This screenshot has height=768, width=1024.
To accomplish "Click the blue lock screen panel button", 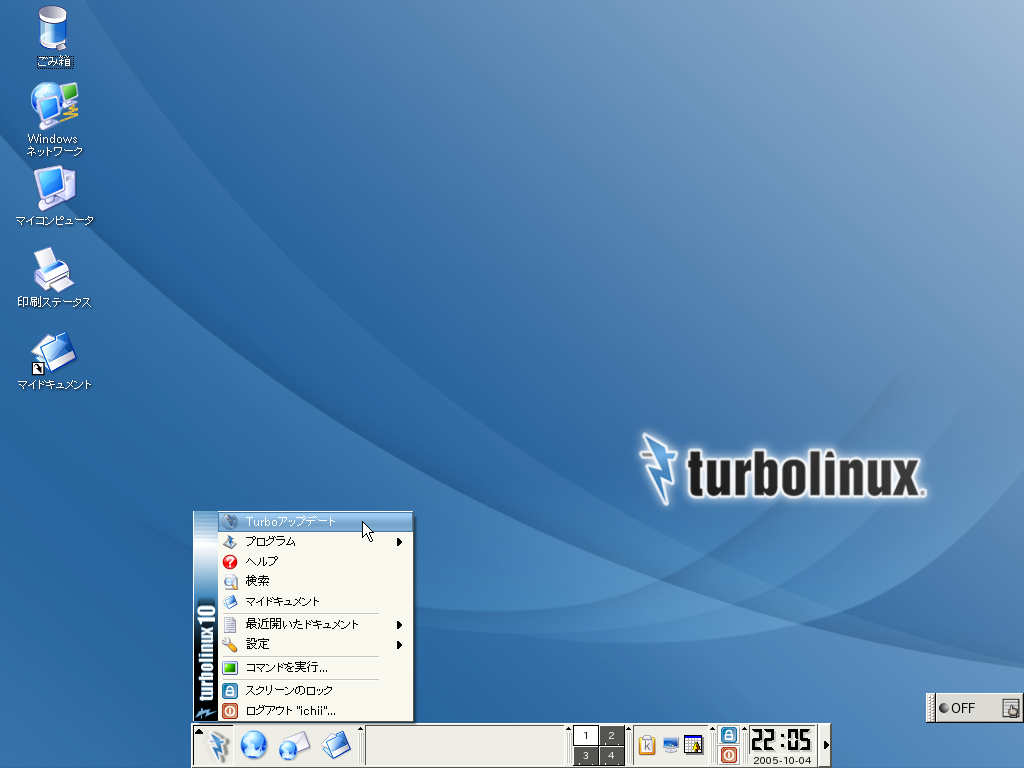I will click(x=729, y=735).
